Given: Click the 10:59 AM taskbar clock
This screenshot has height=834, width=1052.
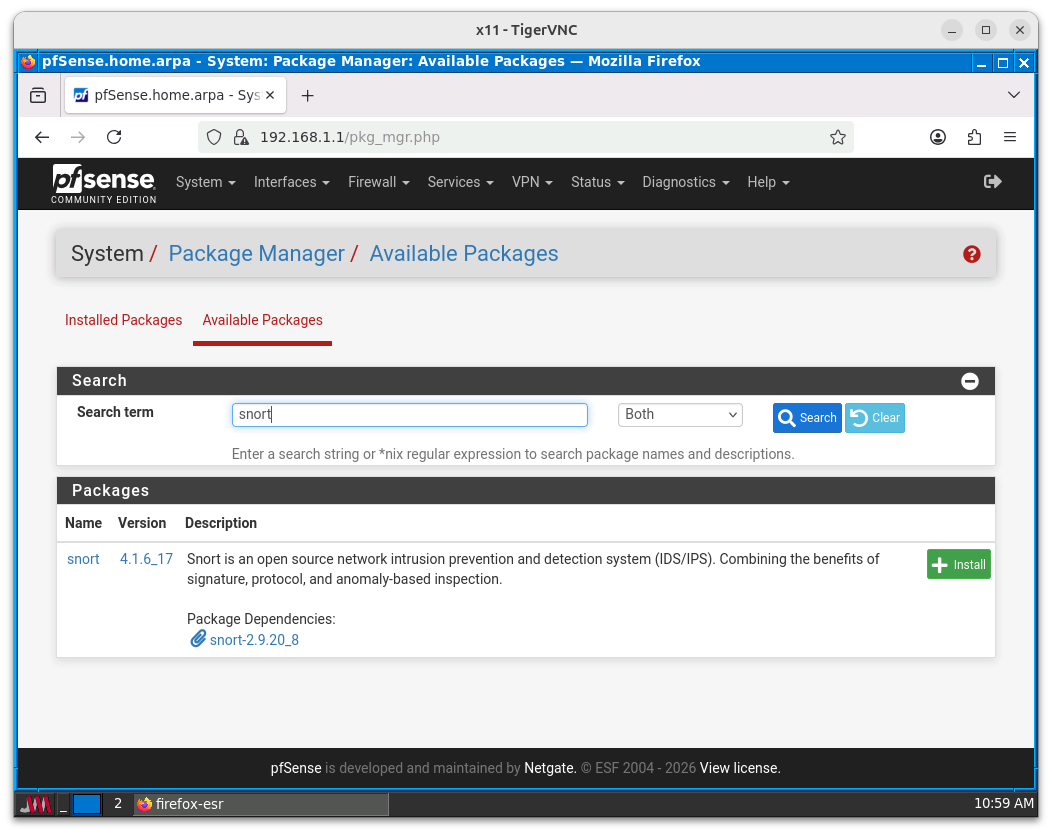Looking at the screenshot, I should point(1003,803).
